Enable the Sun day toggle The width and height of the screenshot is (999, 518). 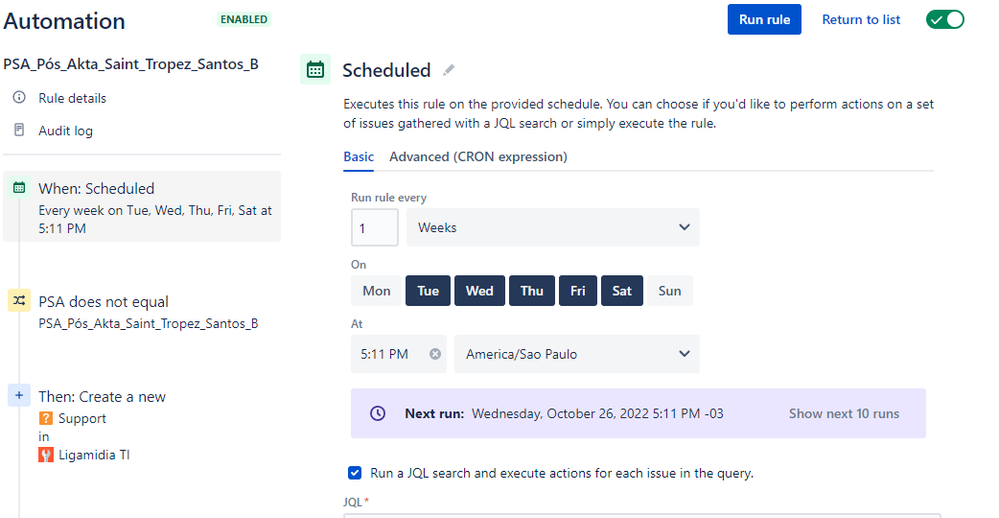tap(669, 291)
